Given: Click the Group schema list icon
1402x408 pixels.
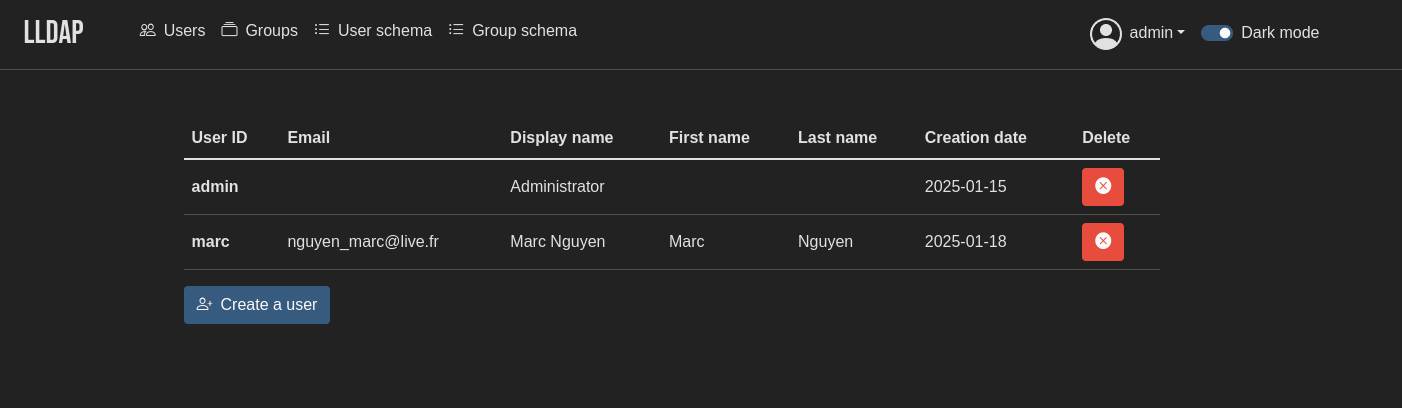Looking at the screenshot, I should pos(456,30).
